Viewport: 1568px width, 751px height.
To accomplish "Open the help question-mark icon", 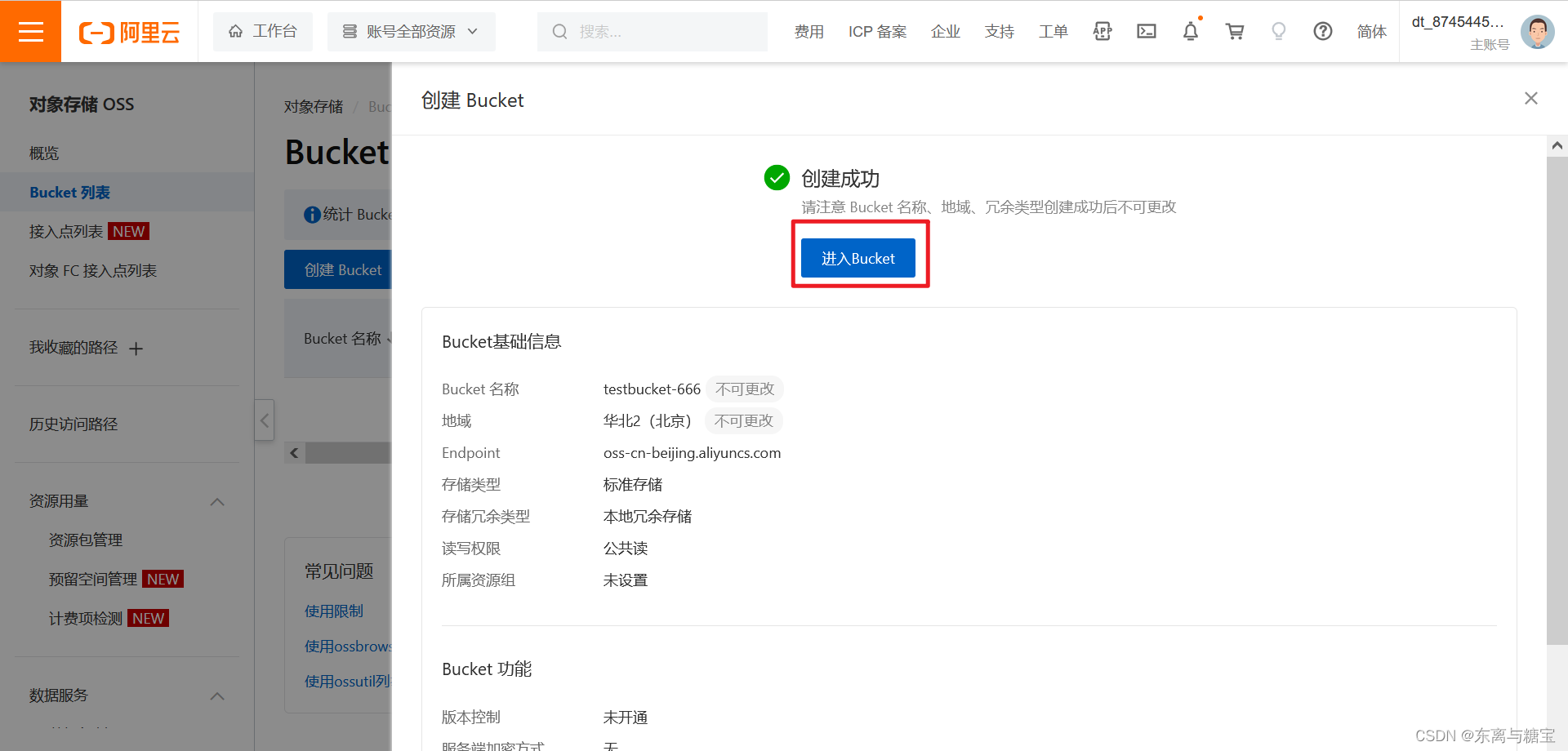I will tap(1323, 31).
